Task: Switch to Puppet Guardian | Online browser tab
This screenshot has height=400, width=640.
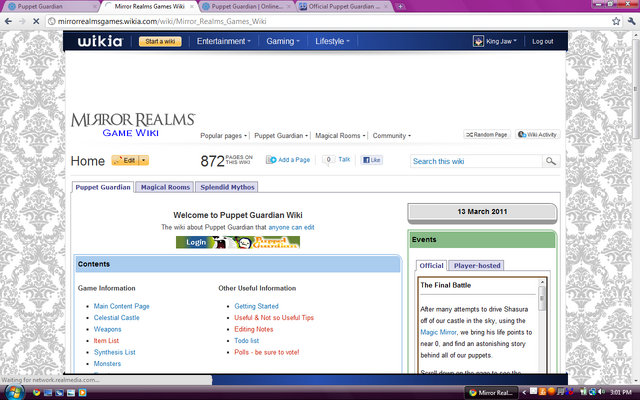Action: point(246,7)
